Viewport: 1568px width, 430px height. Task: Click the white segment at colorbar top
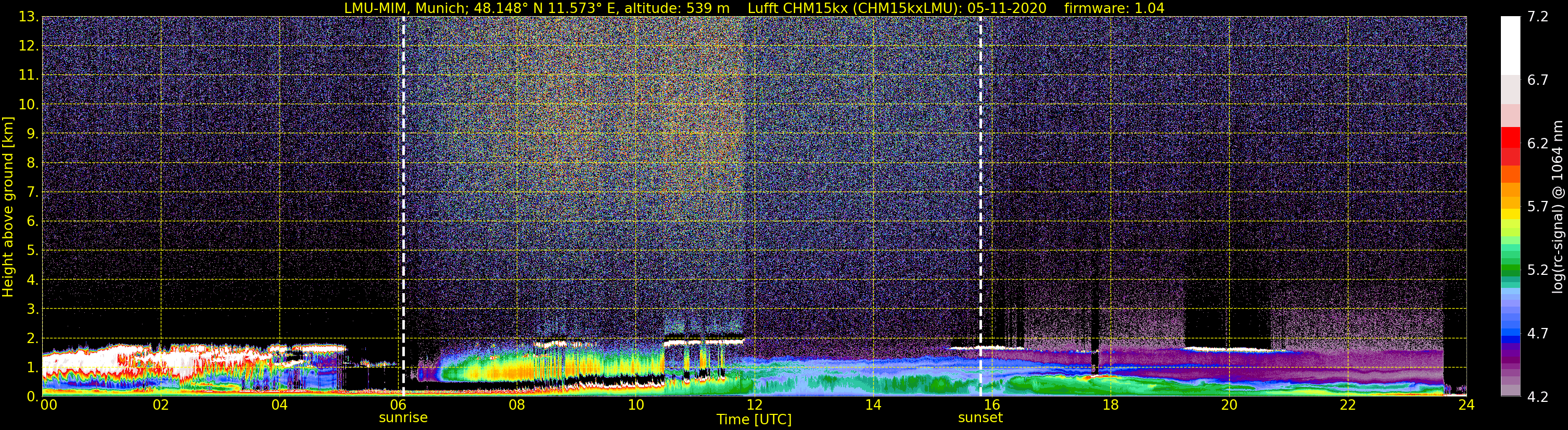click(1510, 46)
